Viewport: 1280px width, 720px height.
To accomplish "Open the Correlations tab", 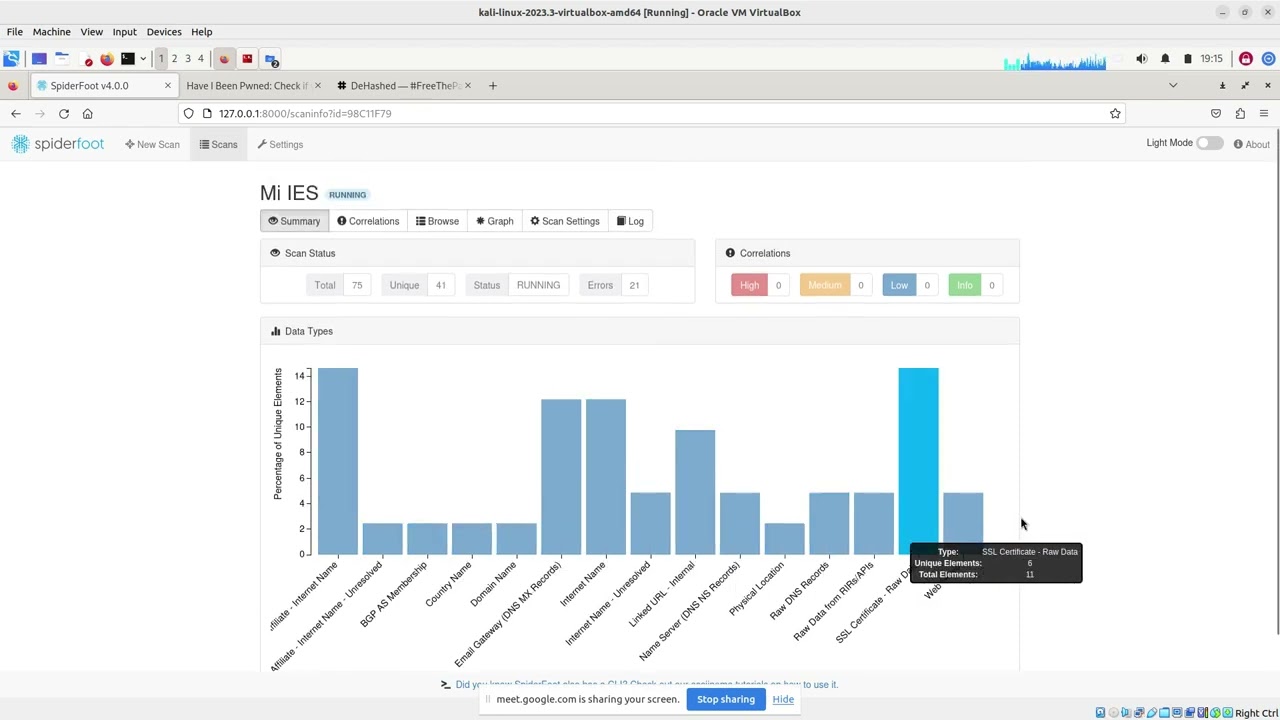I will click(x=368, y=221).
